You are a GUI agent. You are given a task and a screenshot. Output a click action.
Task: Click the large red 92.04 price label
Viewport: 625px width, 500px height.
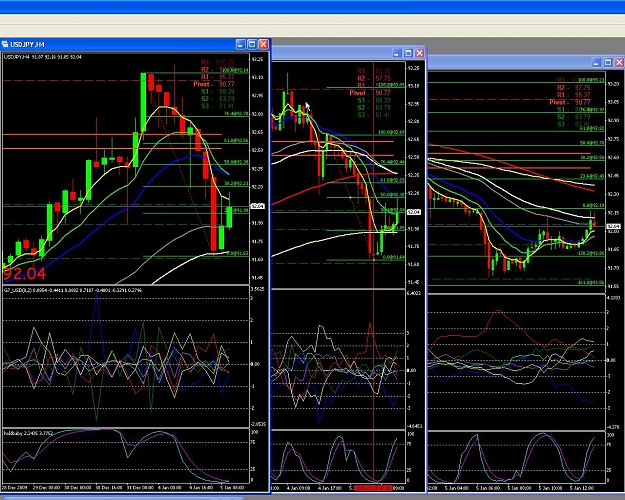(x=25, y=274)
